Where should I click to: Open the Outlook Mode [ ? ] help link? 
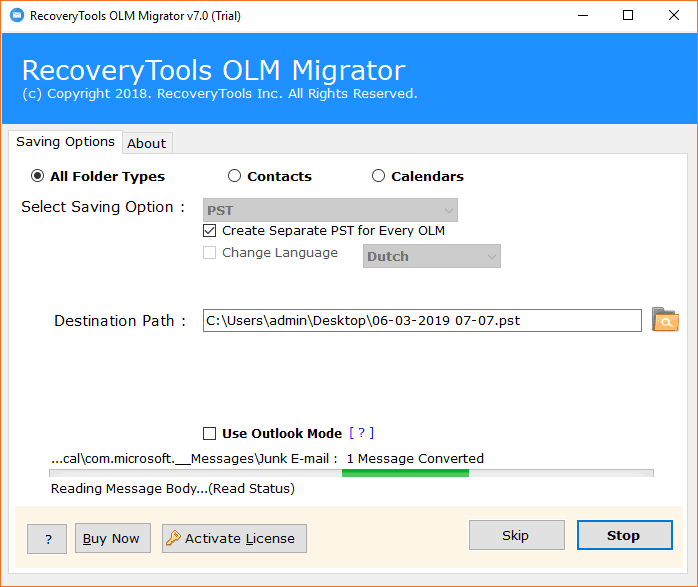coord(361,433)
